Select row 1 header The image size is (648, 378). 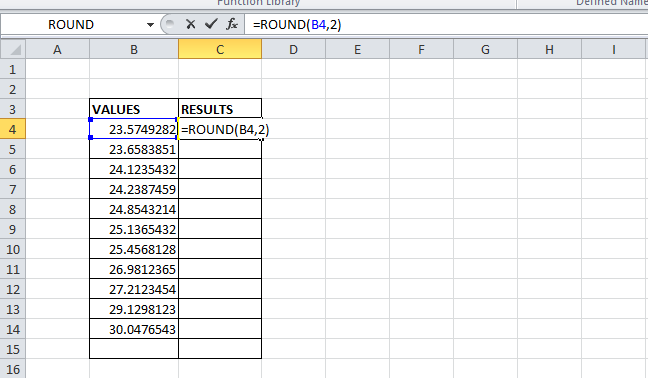(x=13, y=69)
